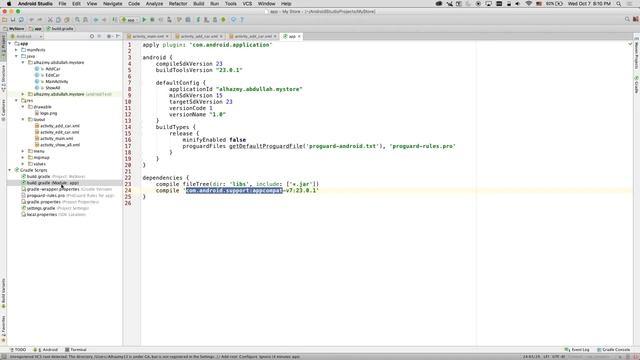Viewport: 640px width, 360px height.
Task: Open the Refactor menu
Action: (x=178, y=3)
